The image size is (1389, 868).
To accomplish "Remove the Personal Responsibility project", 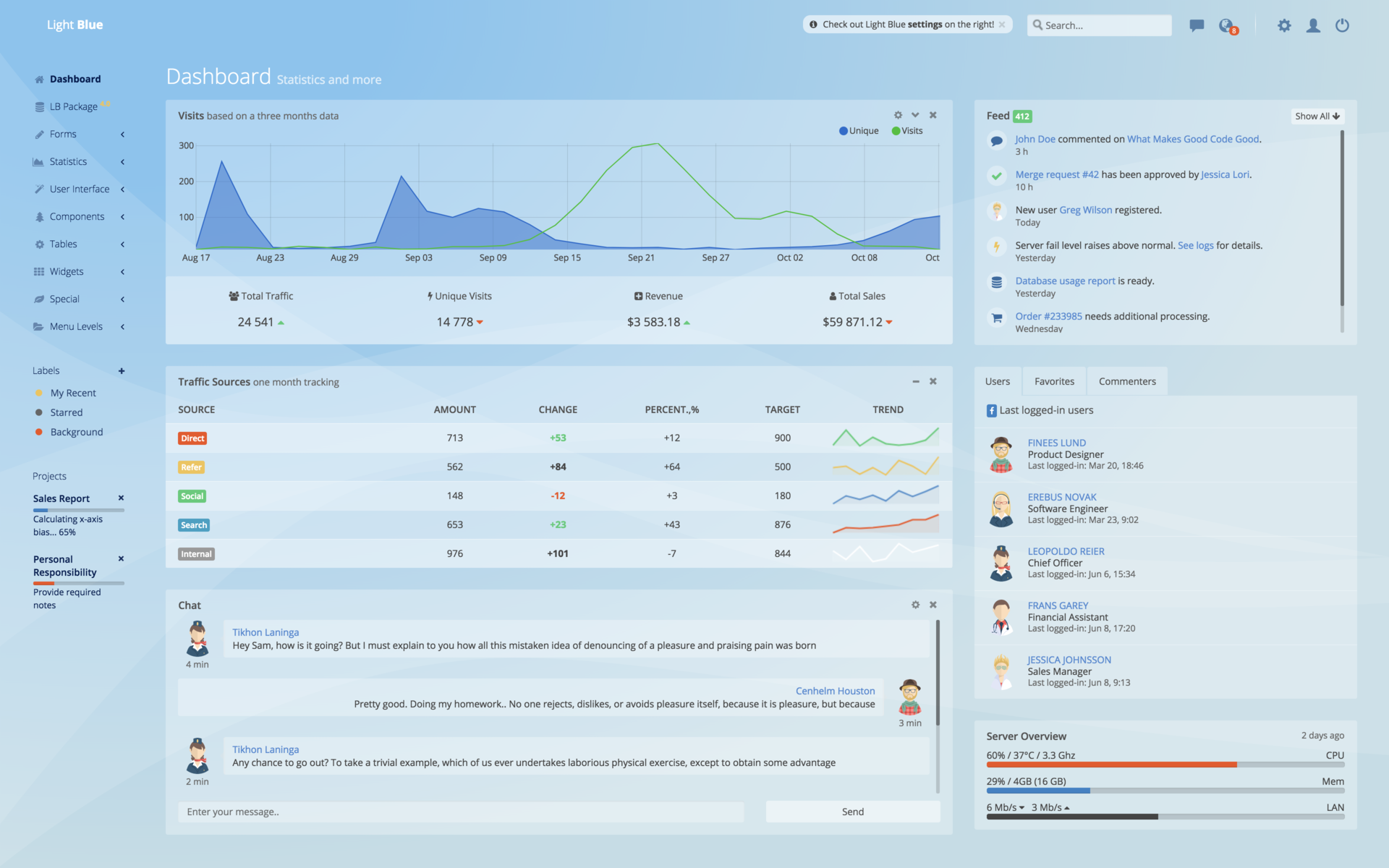I will pos(121,558).
